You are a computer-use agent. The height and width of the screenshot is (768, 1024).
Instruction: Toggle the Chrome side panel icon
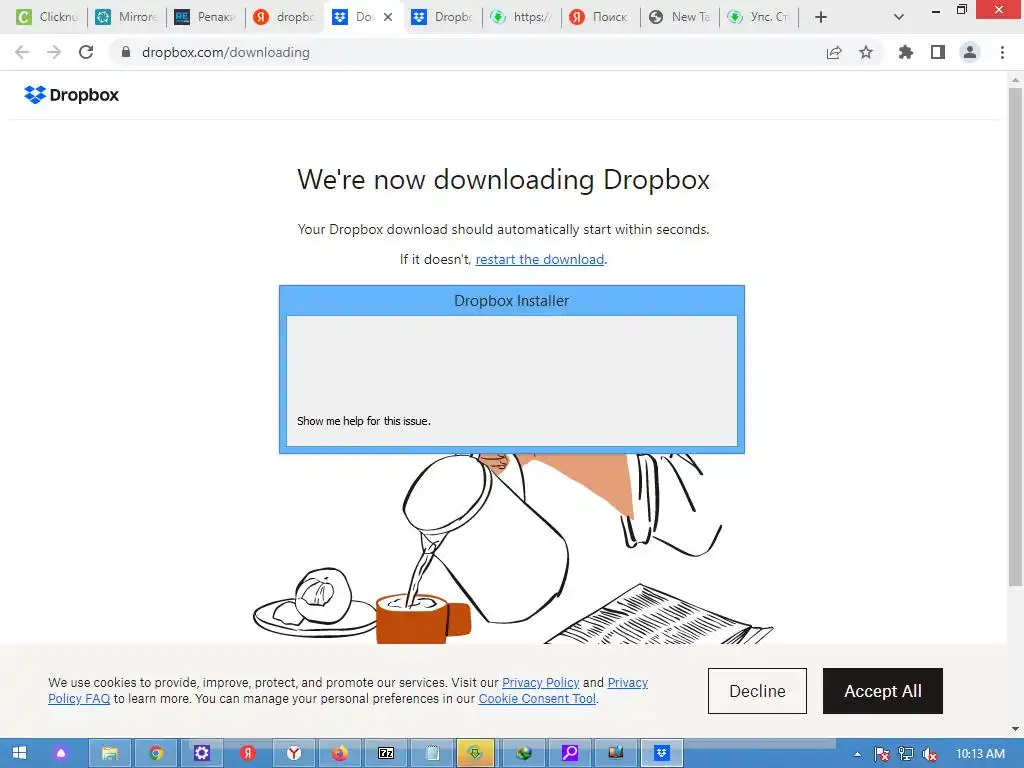tap(938, 52)
